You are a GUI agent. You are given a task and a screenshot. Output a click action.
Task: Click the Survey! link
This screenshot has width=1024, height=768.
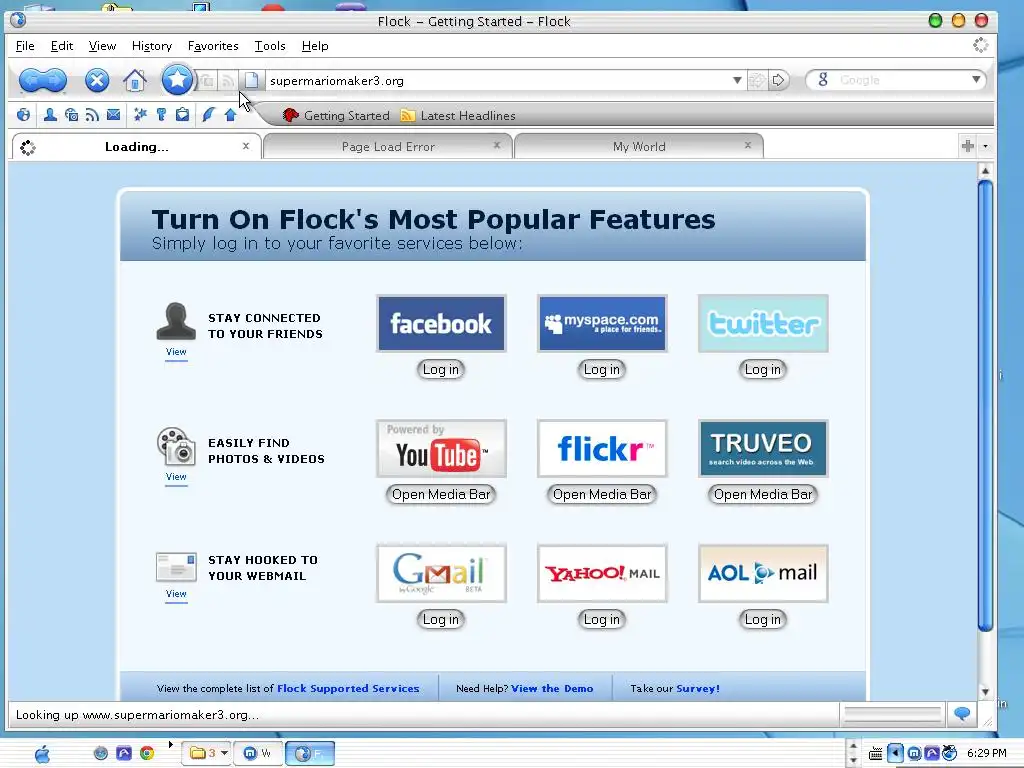697,688
